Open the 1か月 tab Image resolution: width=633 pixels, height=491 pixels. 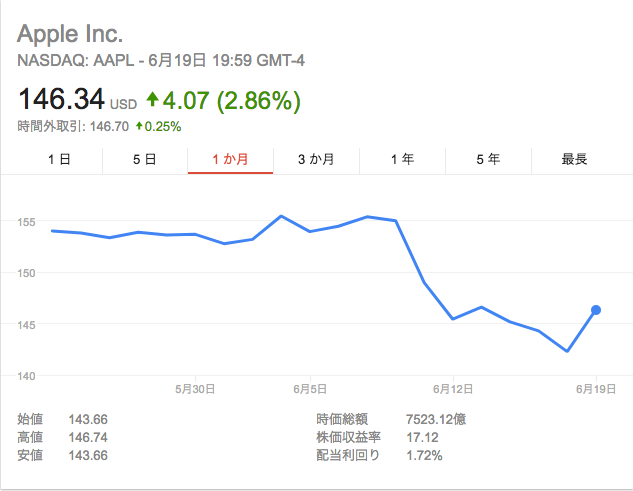pyautogui.click(x=231, y=159)
